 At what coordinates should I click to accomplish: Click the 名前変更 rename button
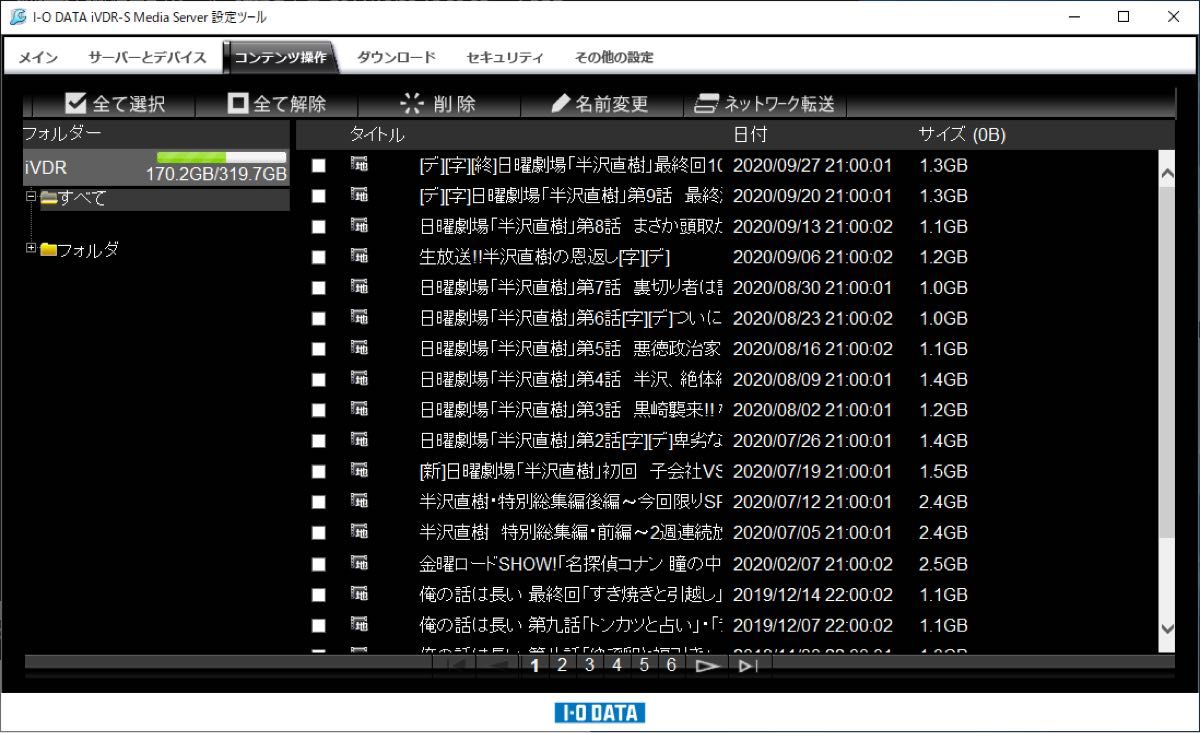[x=601, y=104]
